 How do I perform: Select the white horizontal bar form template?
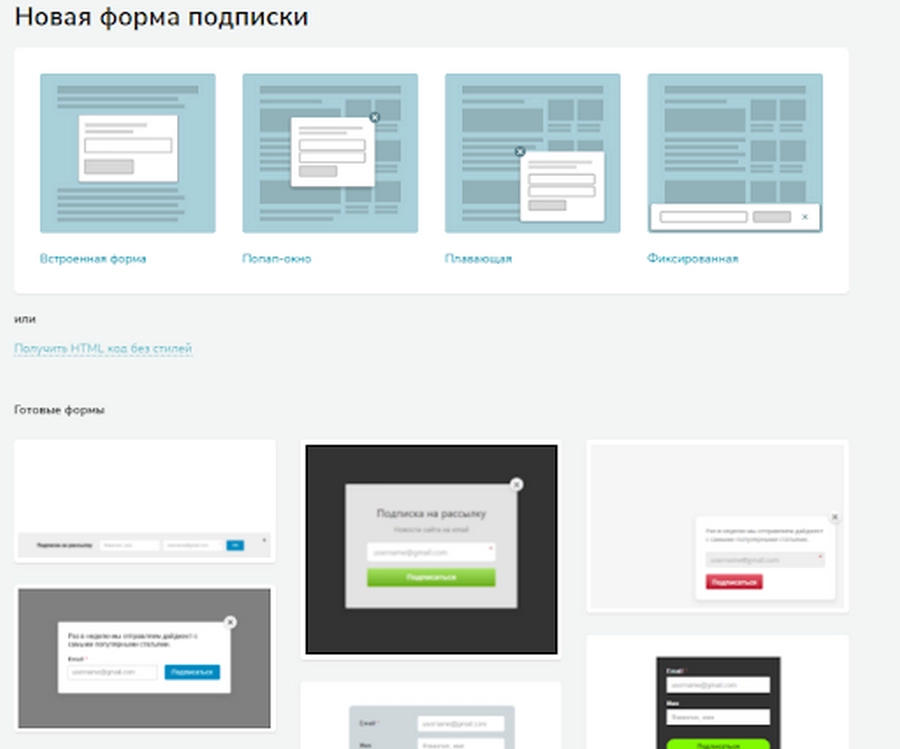pyautogui.click(x=145, y=500)
